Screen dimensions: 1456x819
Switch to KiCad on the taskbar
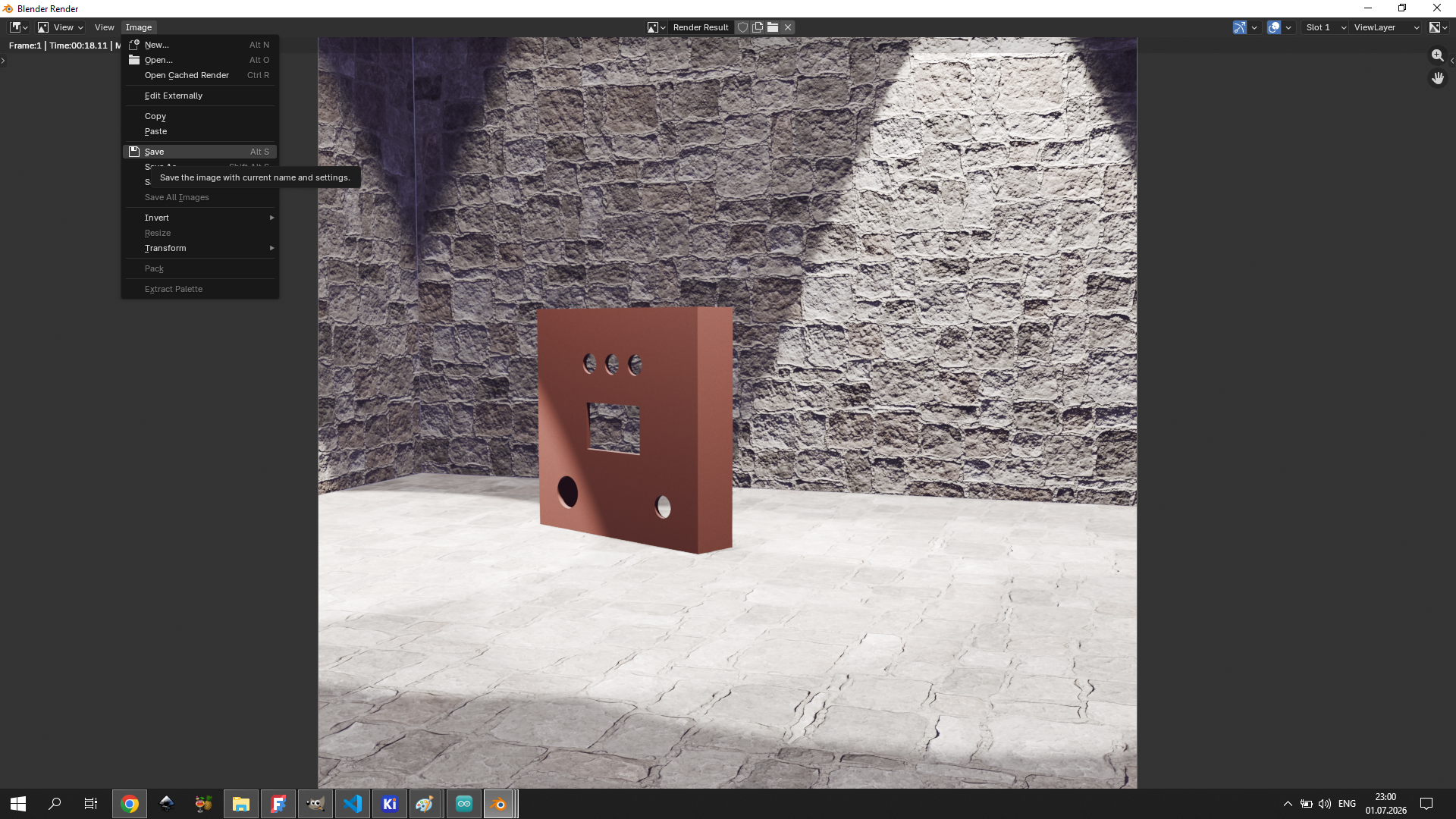390,804
